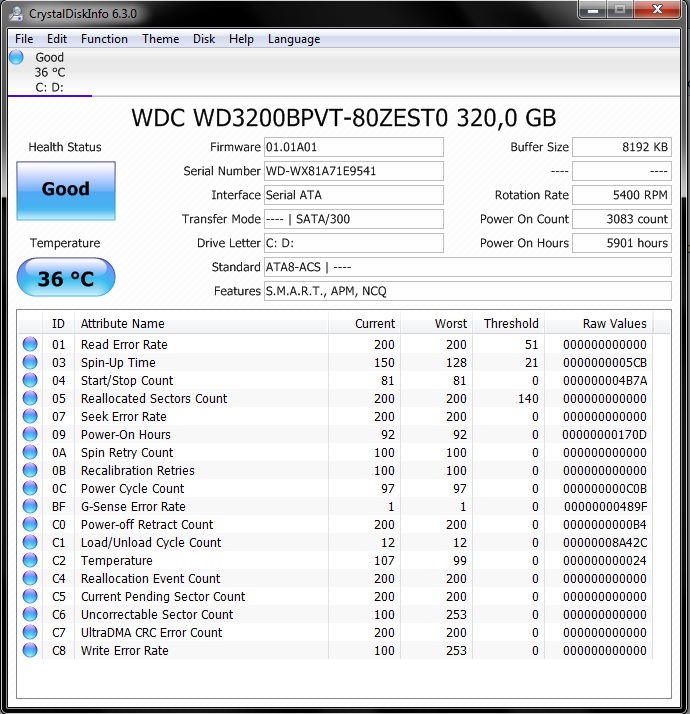The height and width of the screenshot is (714, 690).
Task: Click the Firmware field 01.01A01
Action: point(353,147)
